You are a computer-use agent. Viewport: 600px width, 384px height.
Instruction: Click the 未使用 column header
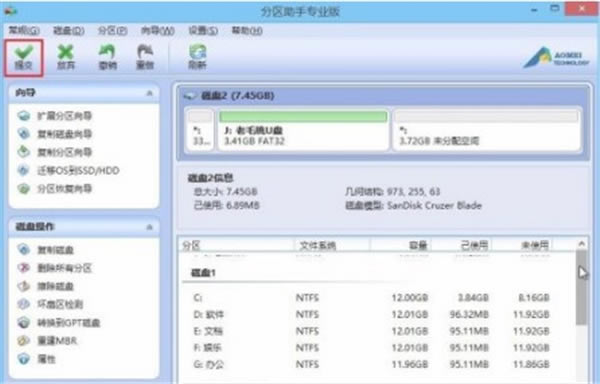(522, 245)
